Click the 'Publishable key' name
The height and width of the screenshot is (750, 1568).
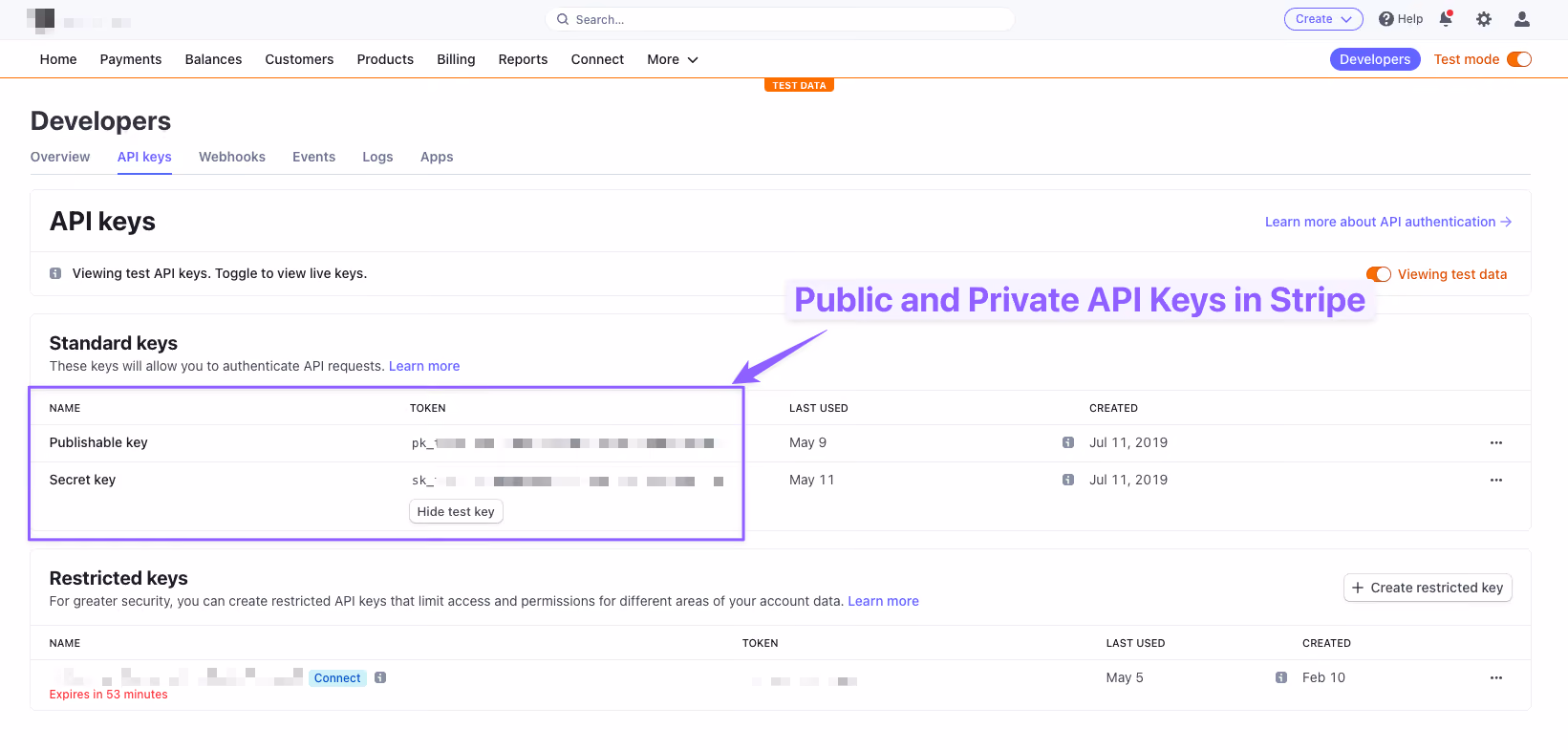tap(98, 442)
